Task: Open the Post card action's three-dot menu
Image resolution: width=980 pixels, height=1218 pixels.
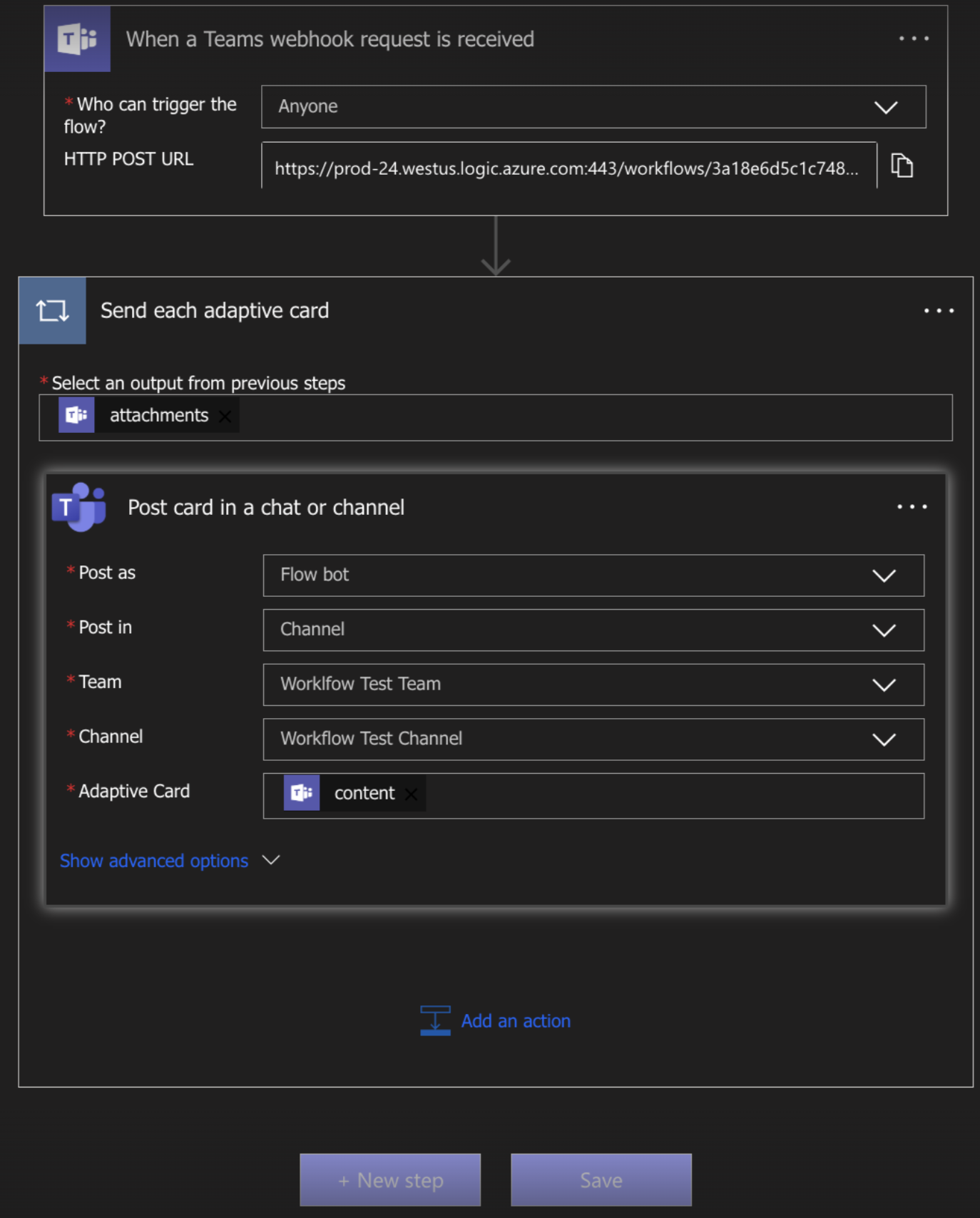Action: (x=912, y=507)
